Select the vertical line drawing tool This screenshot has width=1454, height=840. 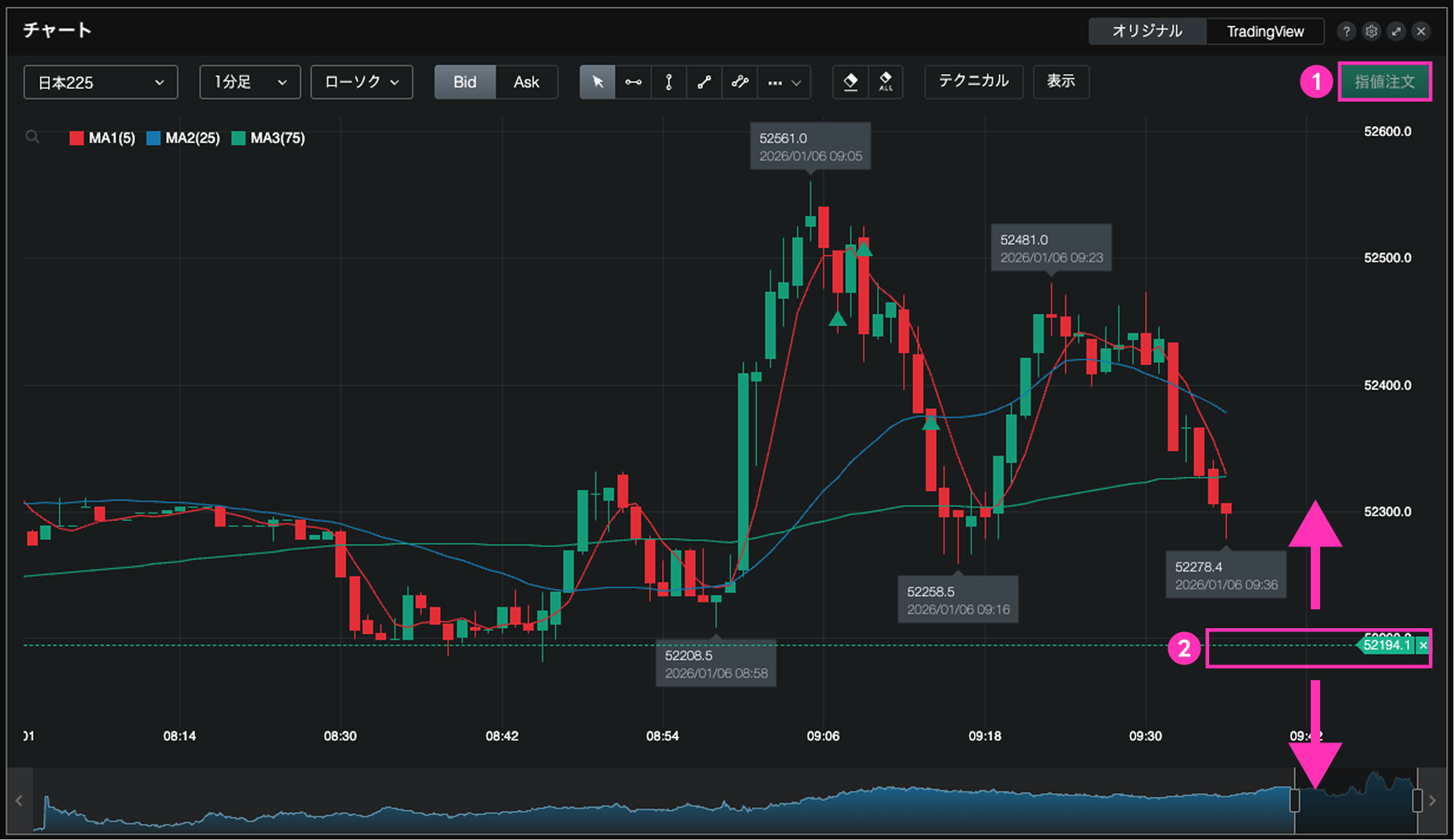click(x=668, y=82)
